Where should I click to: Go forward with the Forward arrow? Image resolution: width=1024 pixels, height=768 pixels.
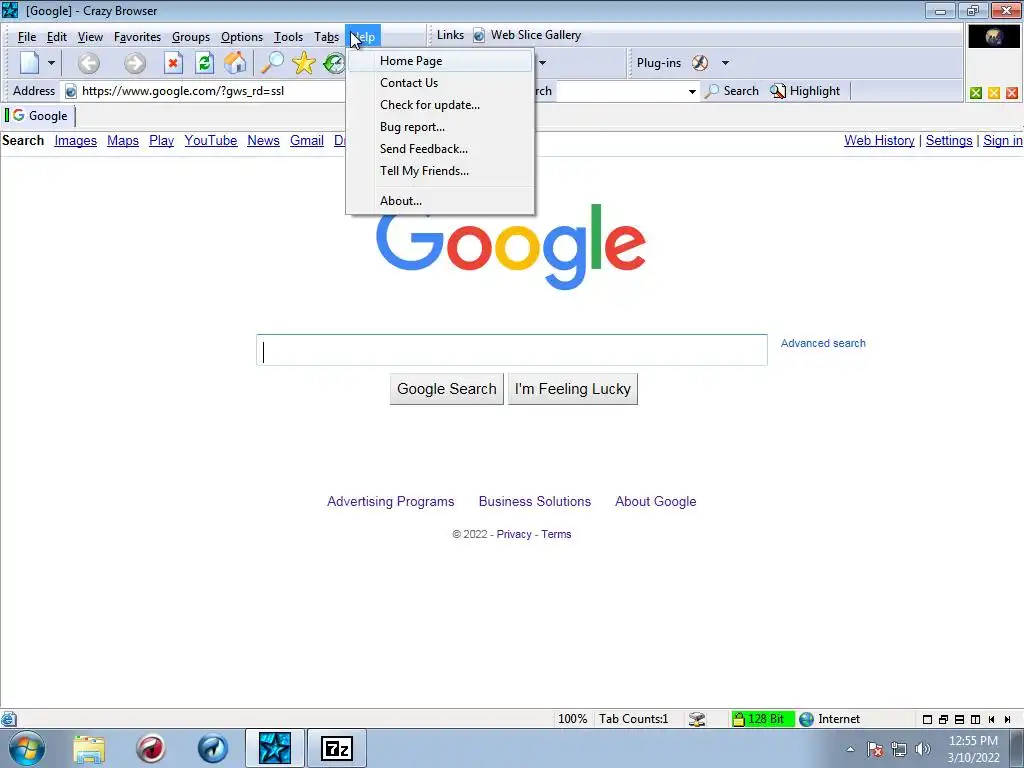[135, 63]
